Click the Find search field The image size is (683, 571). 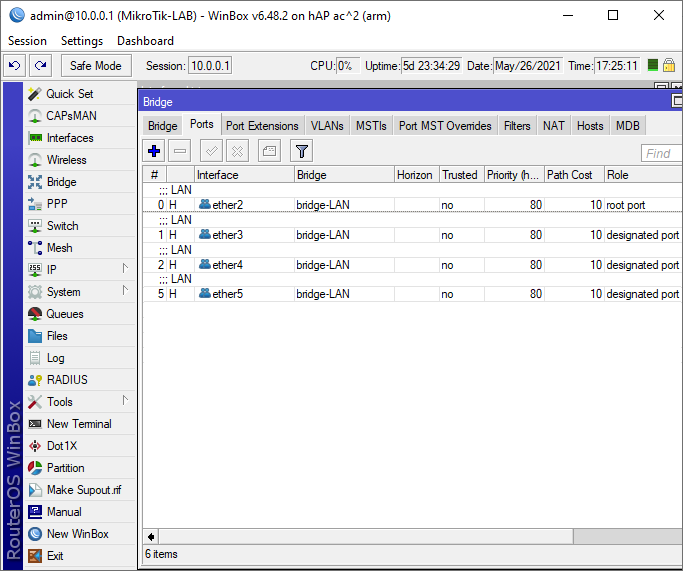[x=661, y=153]
